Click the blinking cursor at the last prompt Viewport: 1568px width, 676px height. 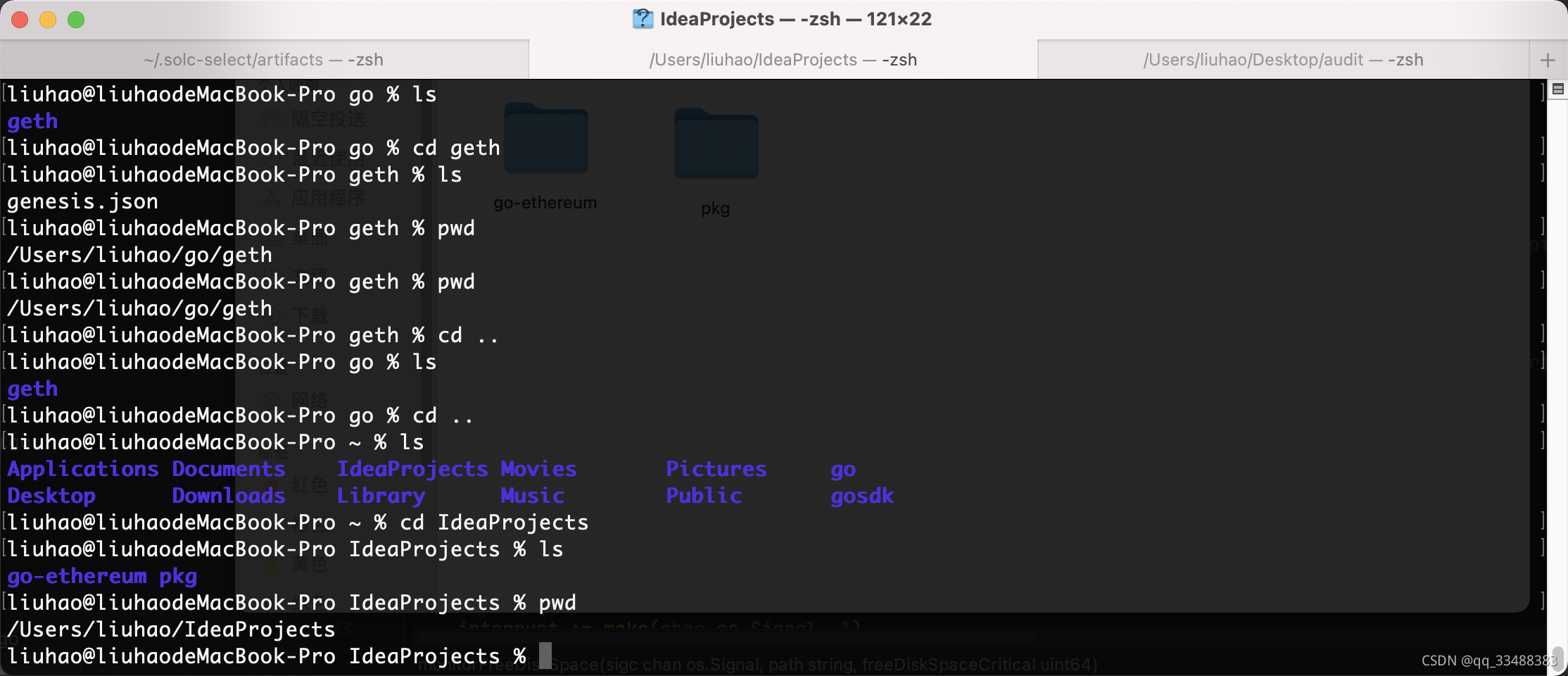(545, 656)
